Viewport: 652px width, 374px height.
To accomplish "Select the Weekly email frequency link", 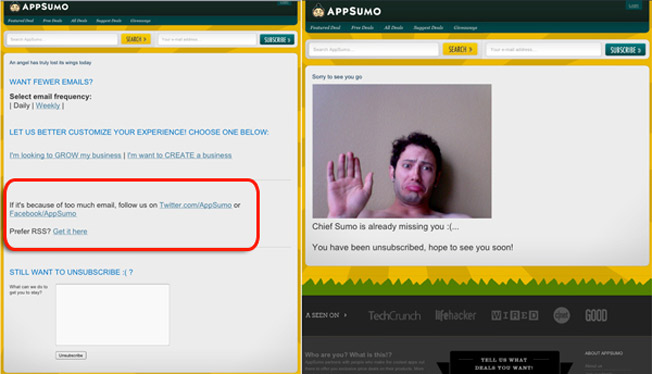I will tap(48, 106).
